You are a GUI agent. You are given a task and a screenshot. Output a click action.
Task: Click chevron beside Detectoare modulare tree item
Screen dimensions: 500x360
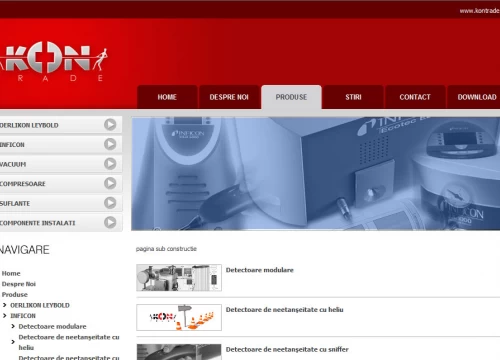13,326
